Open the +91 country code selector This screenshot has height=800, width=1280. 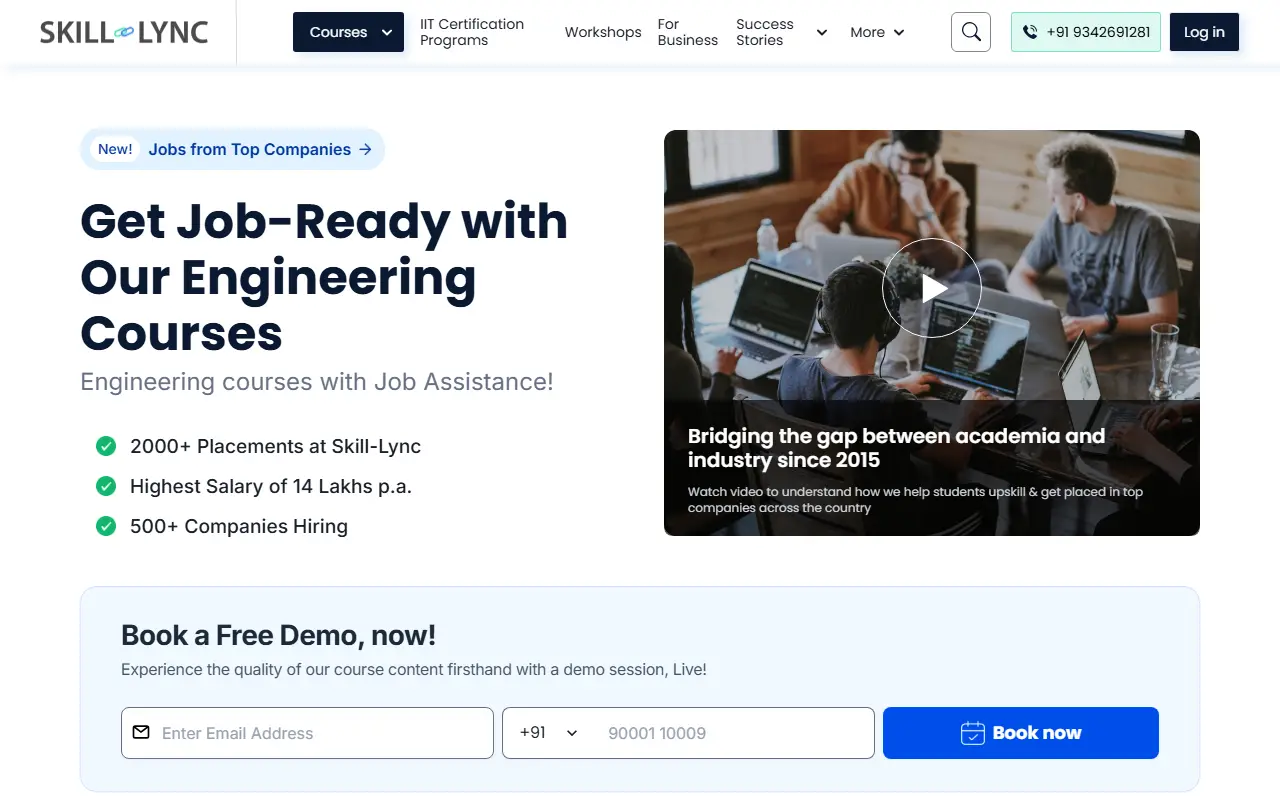click(x=549, y=733)
